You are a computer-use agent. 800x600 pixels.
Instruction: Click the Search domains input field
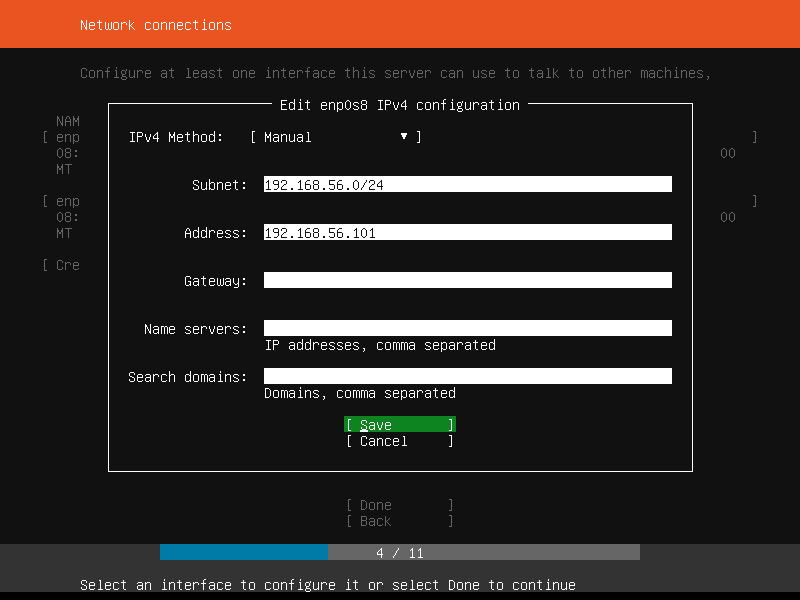point(467,377)
